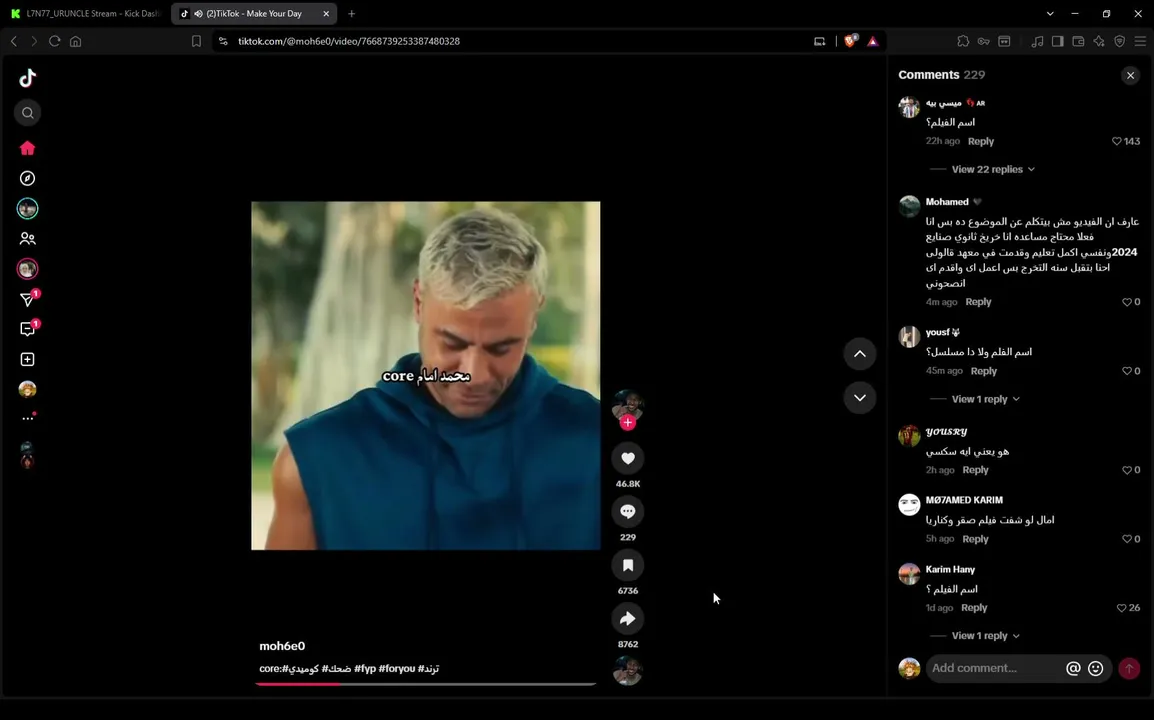The image size is (1154, 720).
Task: Like the comment with 143 likes
Action: (1116, 141)
